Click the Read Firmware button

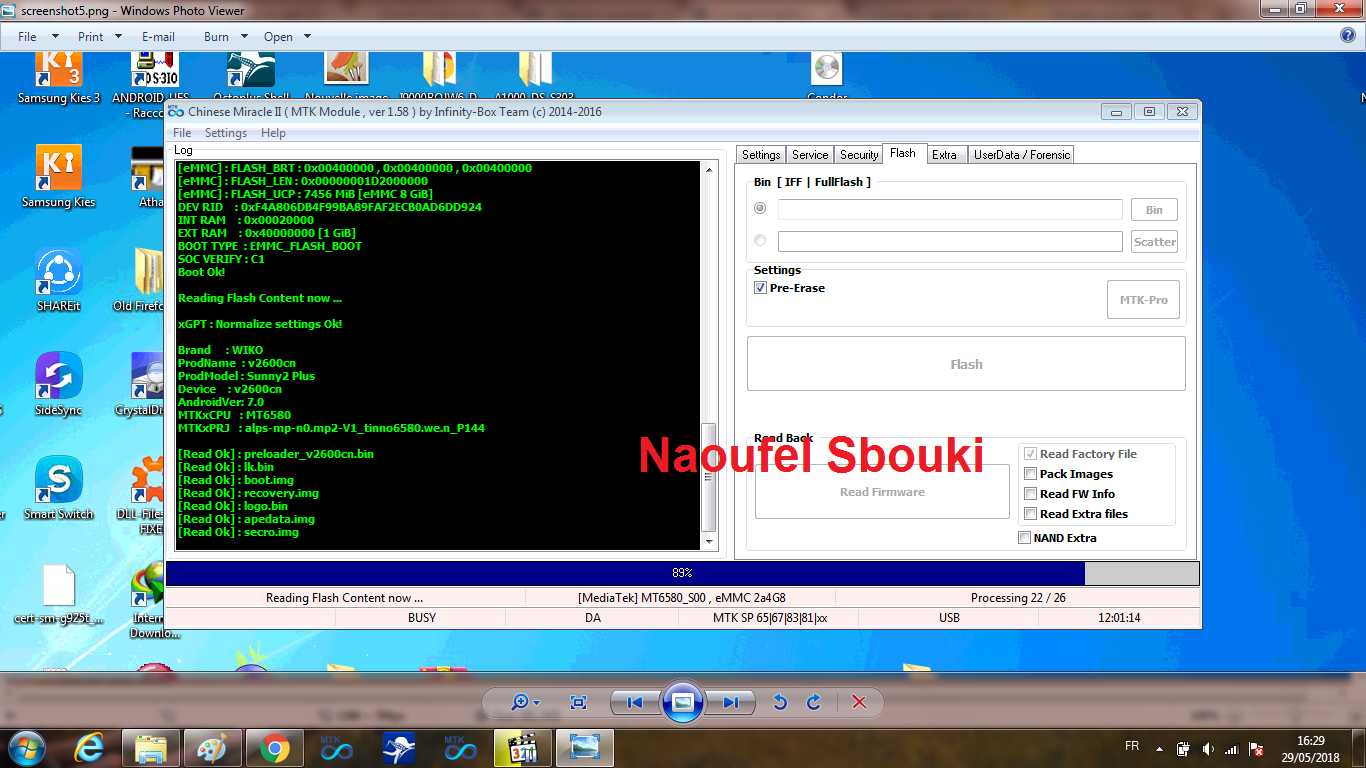[x=882, y=492]
